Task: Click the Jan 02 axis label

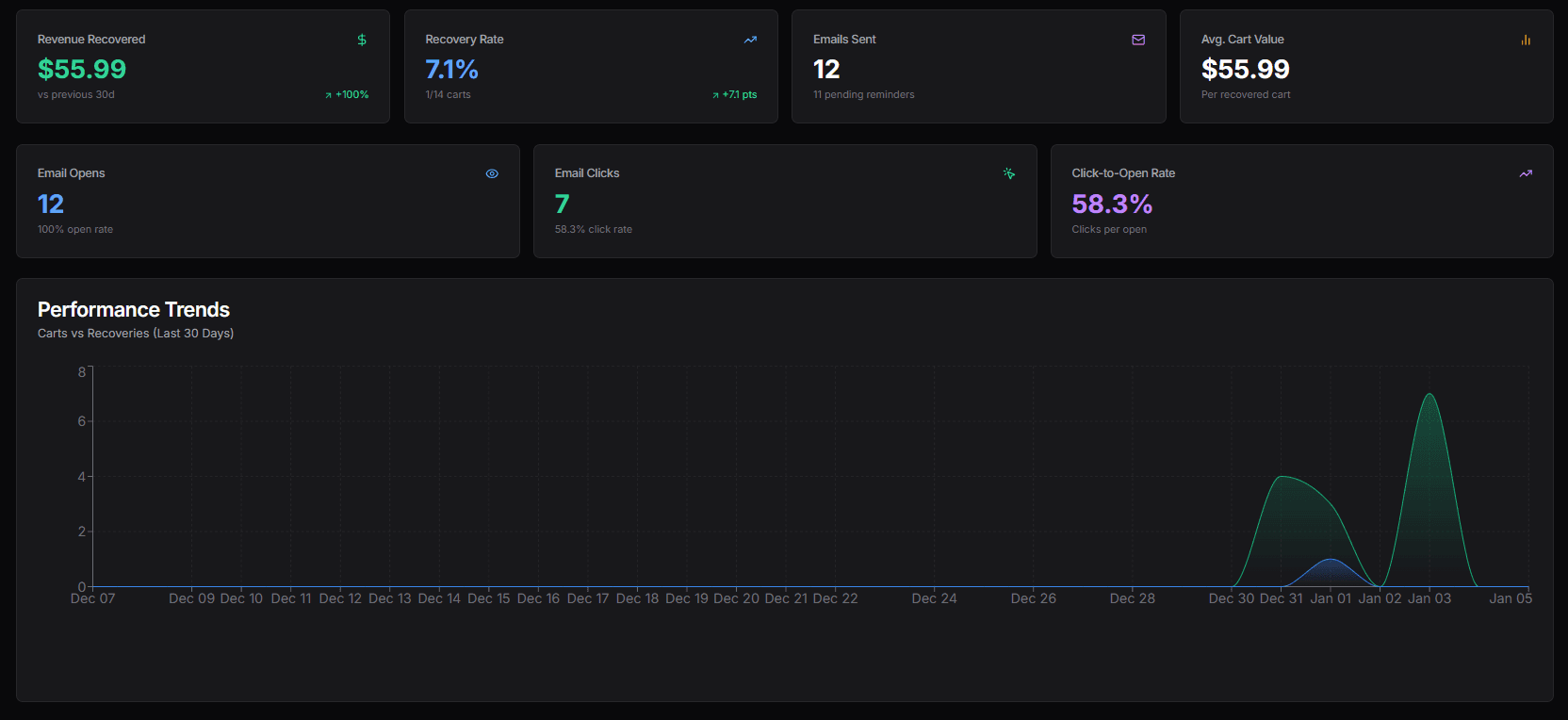Action: tap(1380, 598)
